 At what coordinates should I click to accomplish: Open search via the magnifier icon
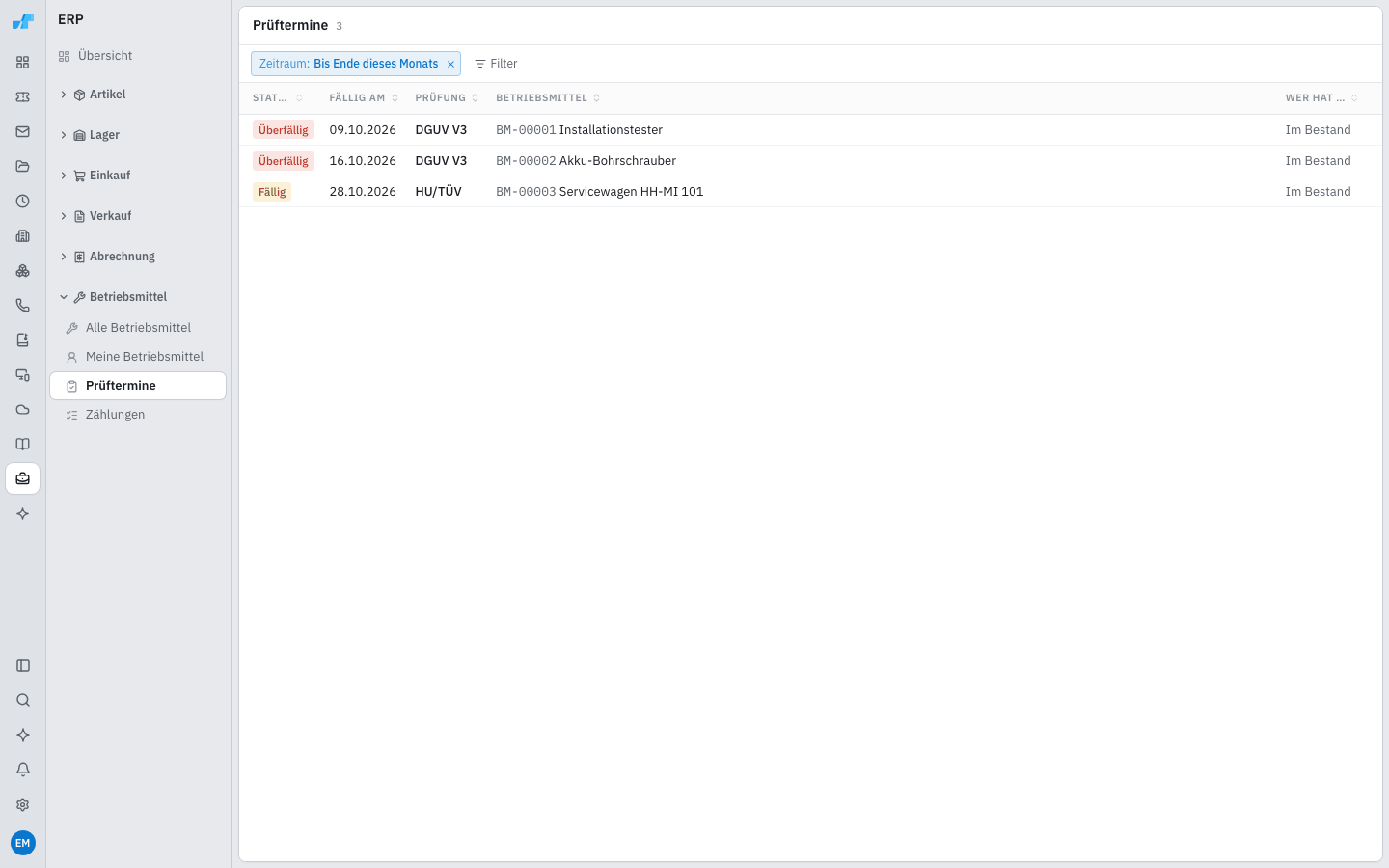tap(23, 700)
